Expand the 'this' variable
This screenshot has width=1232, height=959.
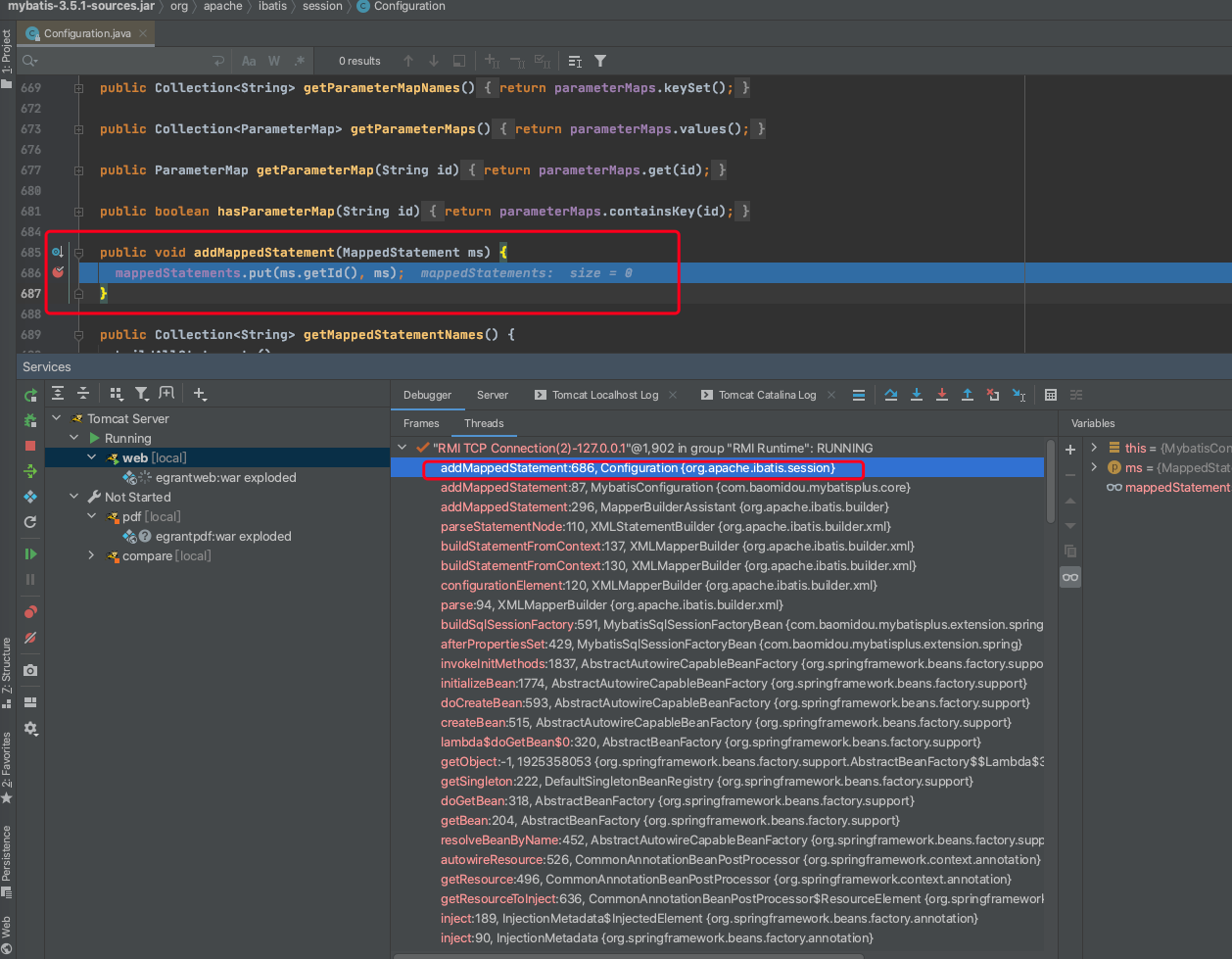pos(1094,448)
